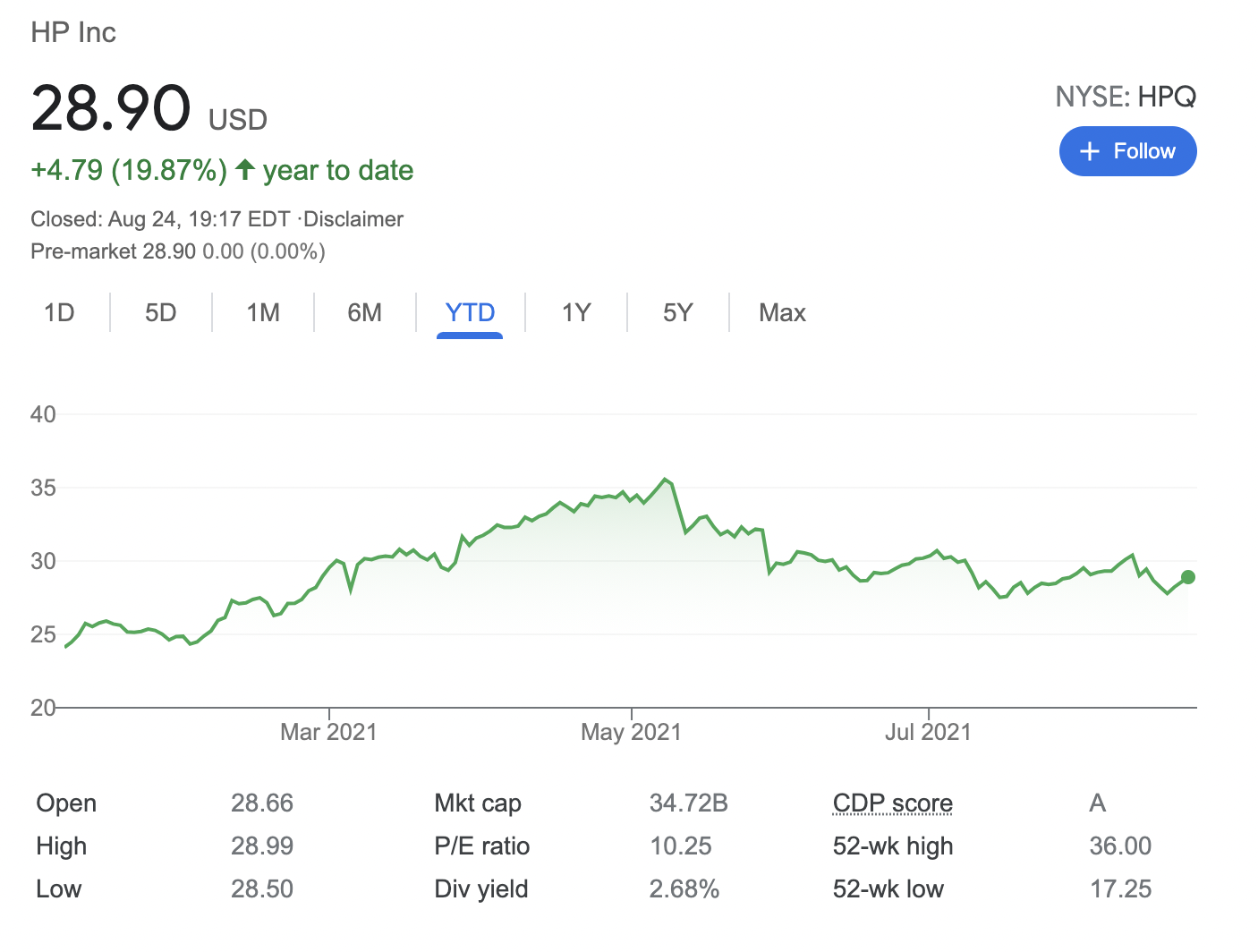Click the 52-wk low label
This screenshot has width=1258, height=952.
click(888, 889)
